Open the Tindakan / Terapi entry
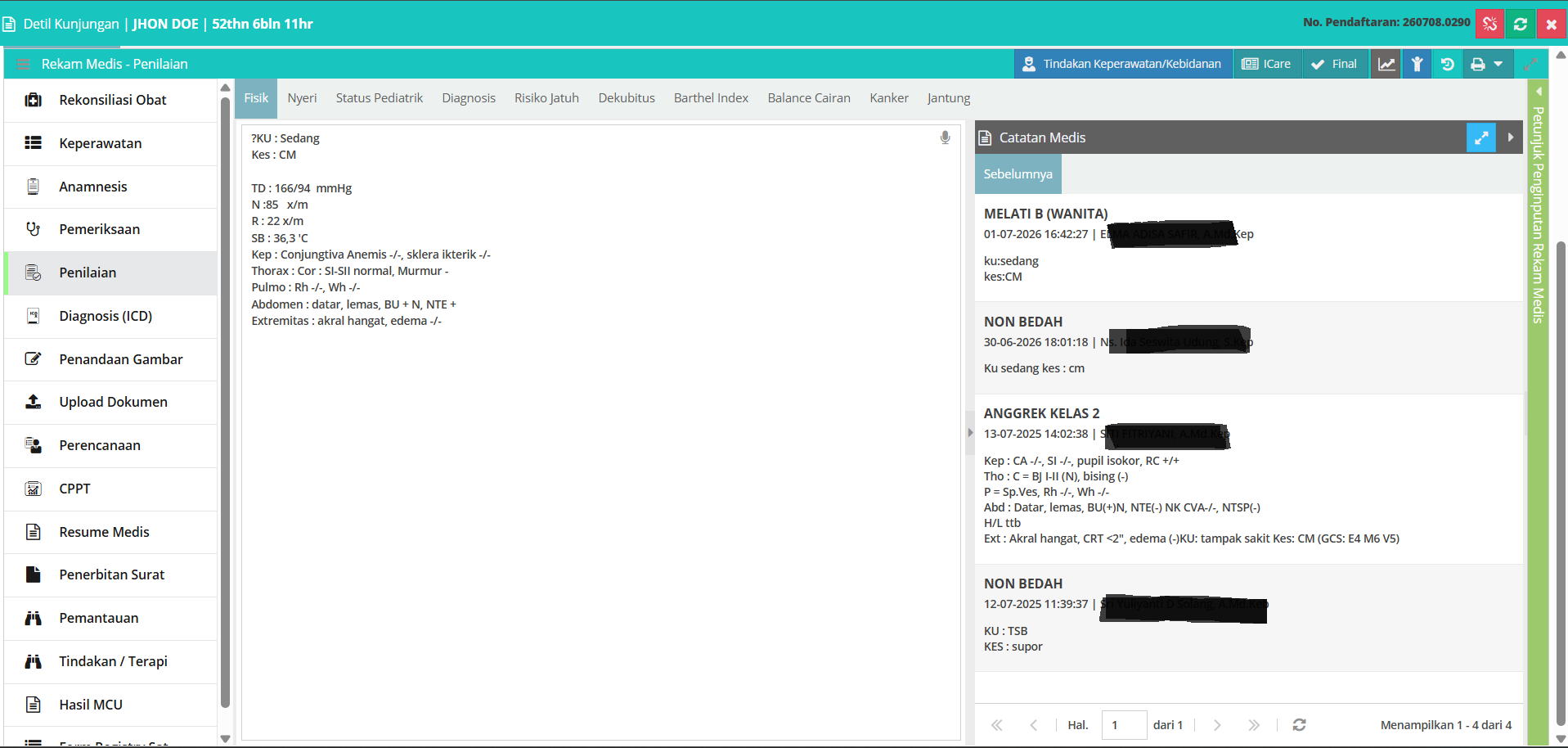This screenshot has width=1568, height=748. [110, 661]
